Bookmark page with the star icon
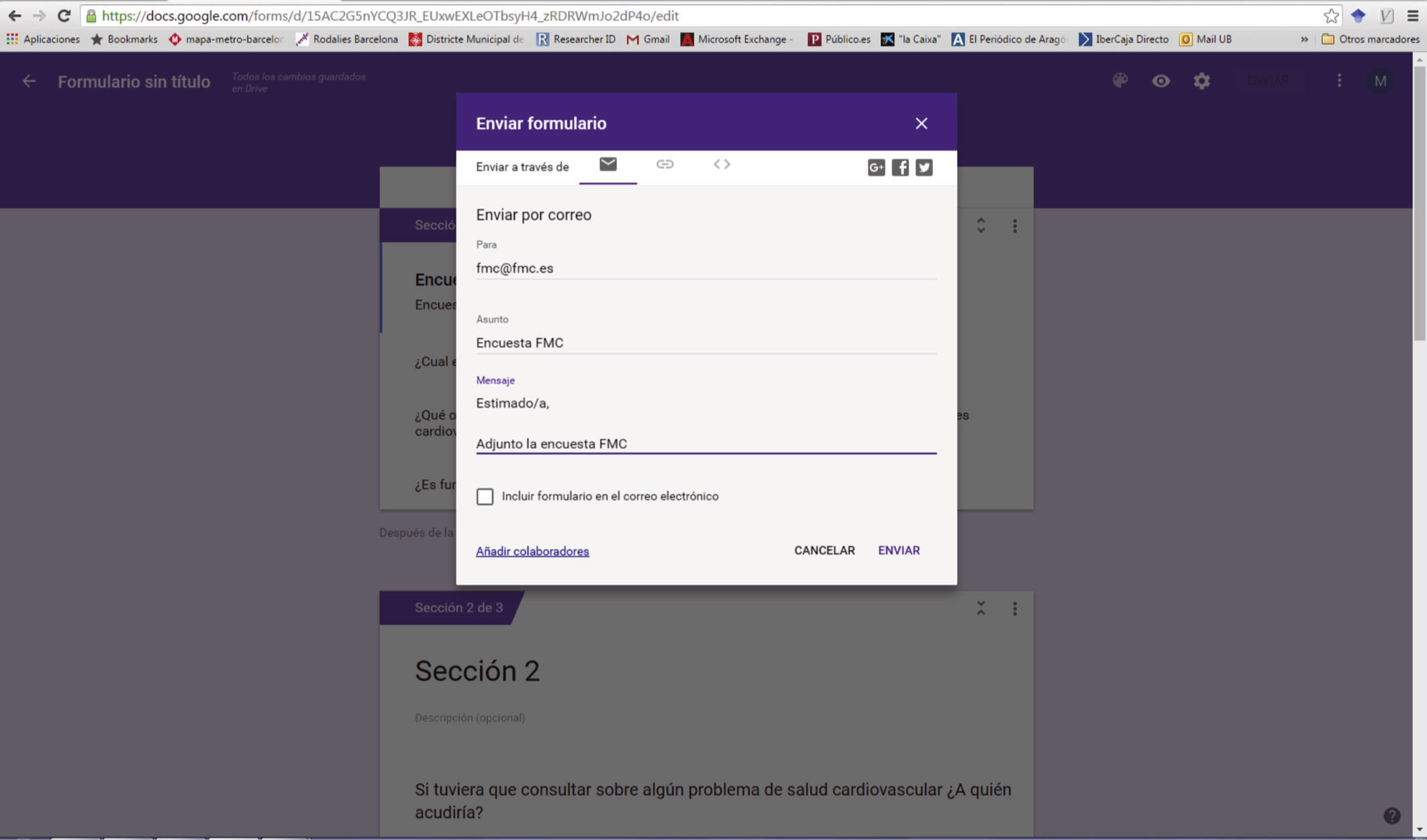Screen dimensions: 1427x840 (1331, 16)
